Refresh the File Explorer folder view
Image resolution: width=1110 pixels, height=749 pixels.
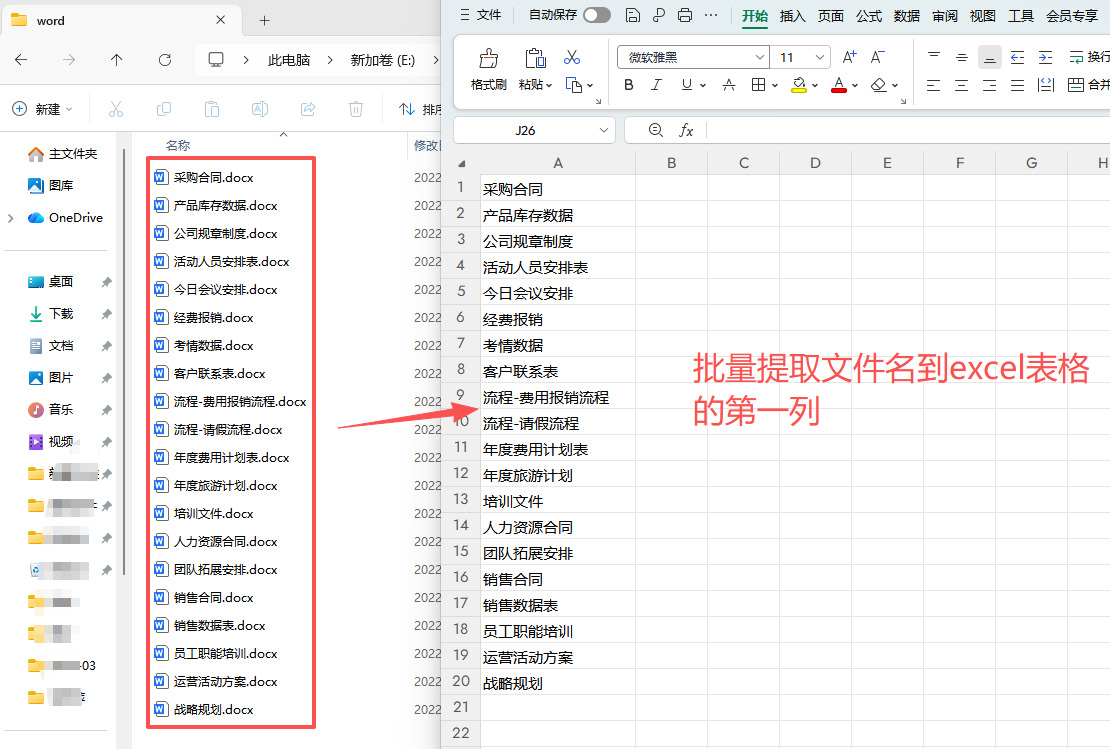pyautogui.click(x=165, y=60)
